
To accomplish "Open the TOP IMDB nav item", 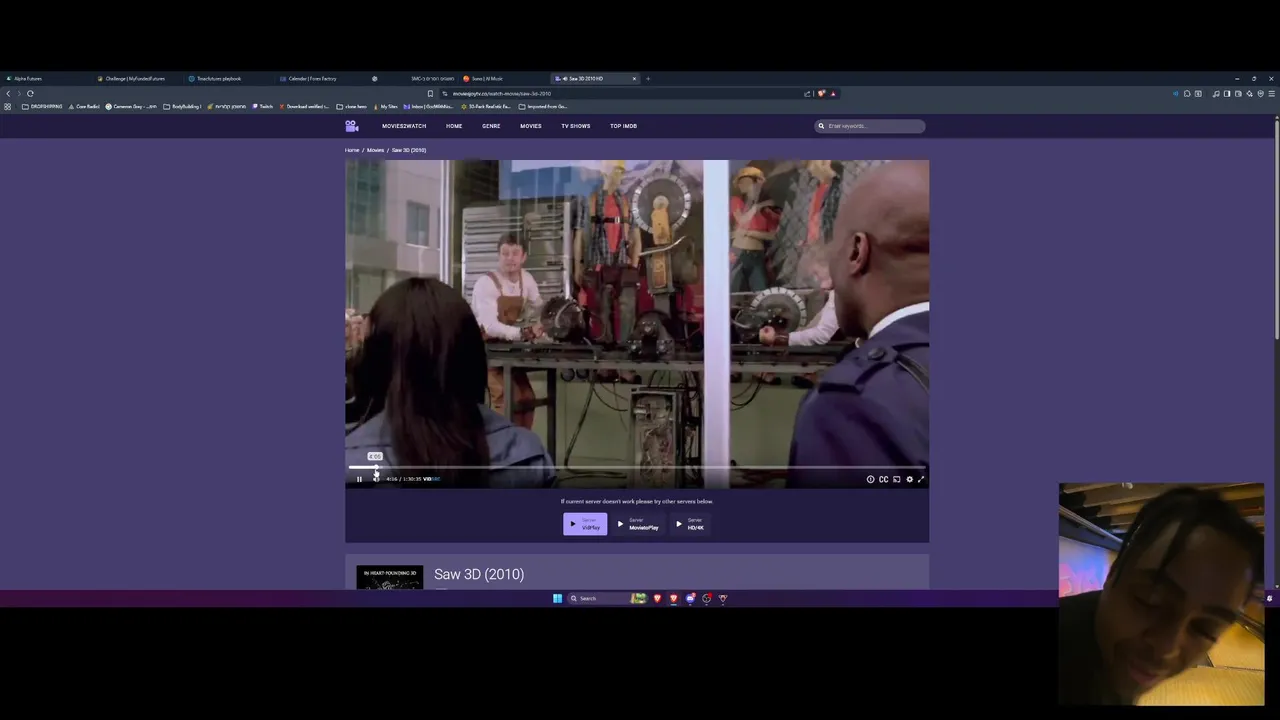I will coord(624,126).
